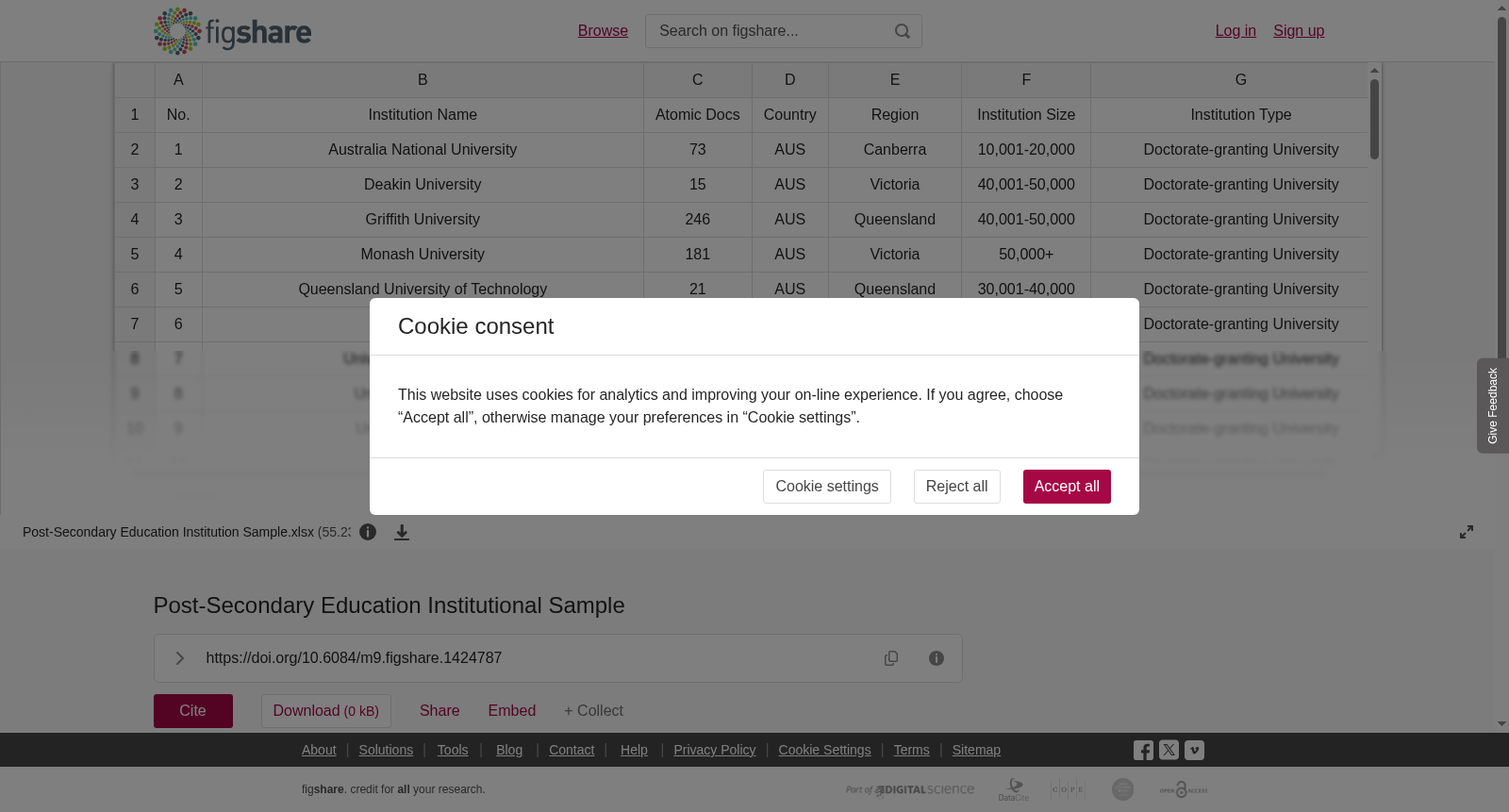Open Cookie settings in the consent dialog
This screenshot has height=812, width=1509.
pyautogui.click(x=827, y=487)
